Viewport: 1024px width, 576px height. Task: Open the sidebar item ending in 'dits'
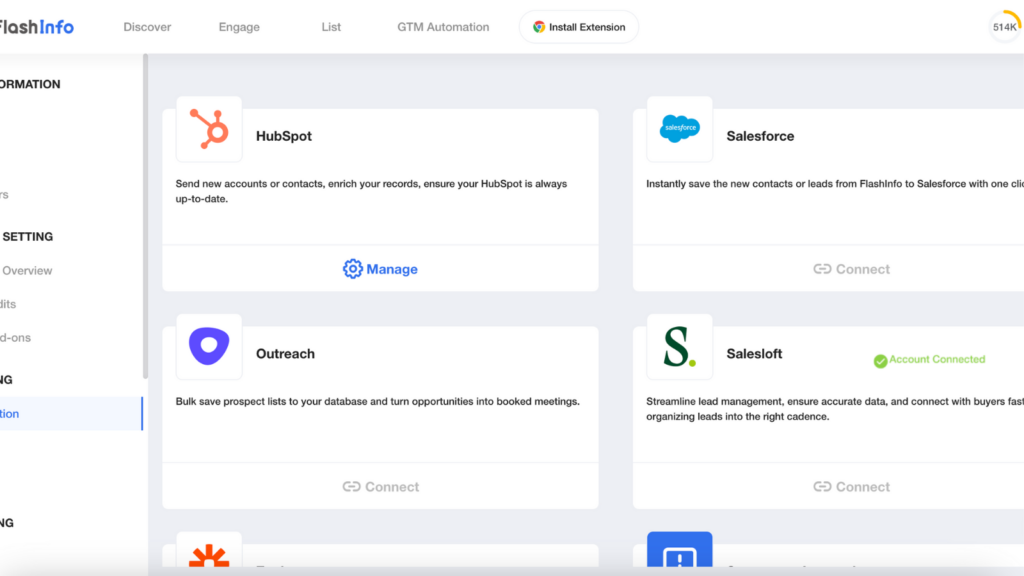click(8, 304)
